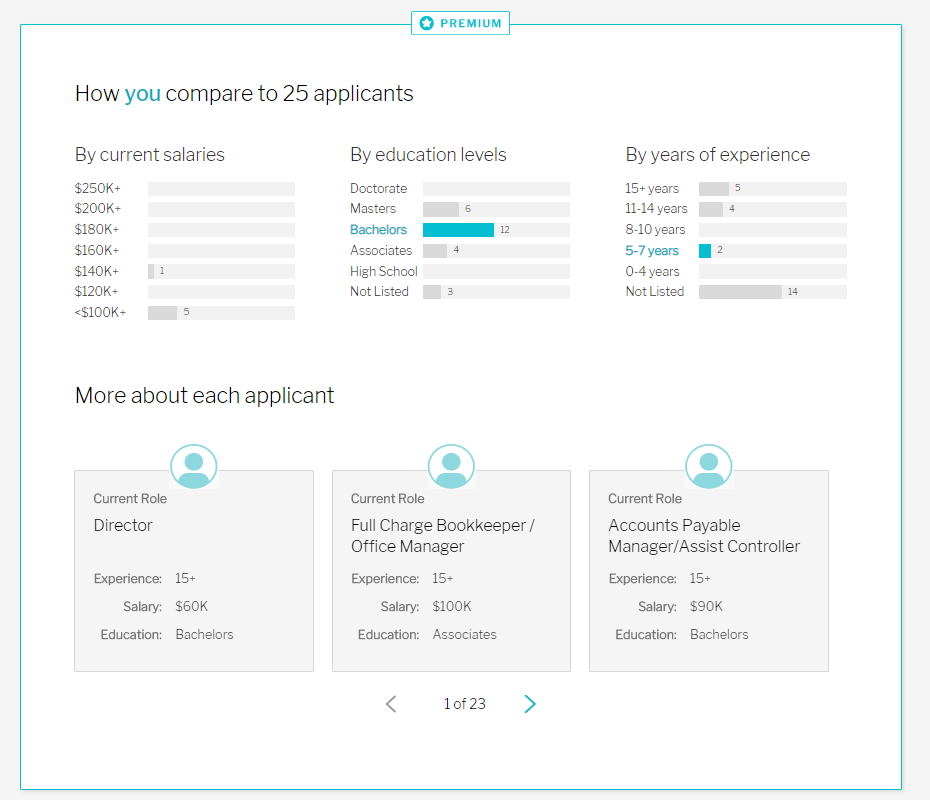Click the Full Charge Bookkeeper avatar icon
The image size is (930, 800).
click(x=451, y=467)
